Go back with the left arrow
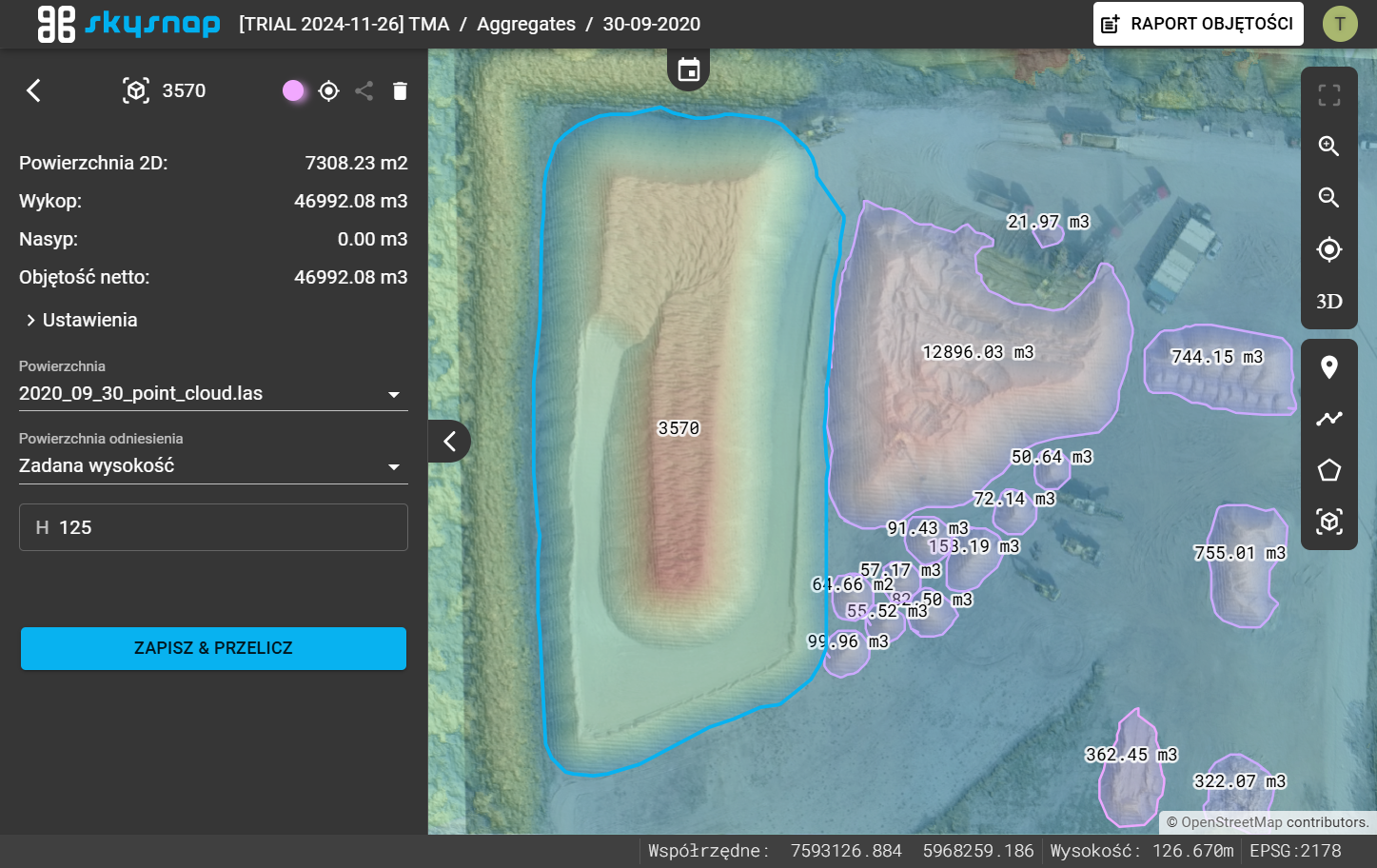The width and height of the screenshot is (1377, 868). point(33,90)
